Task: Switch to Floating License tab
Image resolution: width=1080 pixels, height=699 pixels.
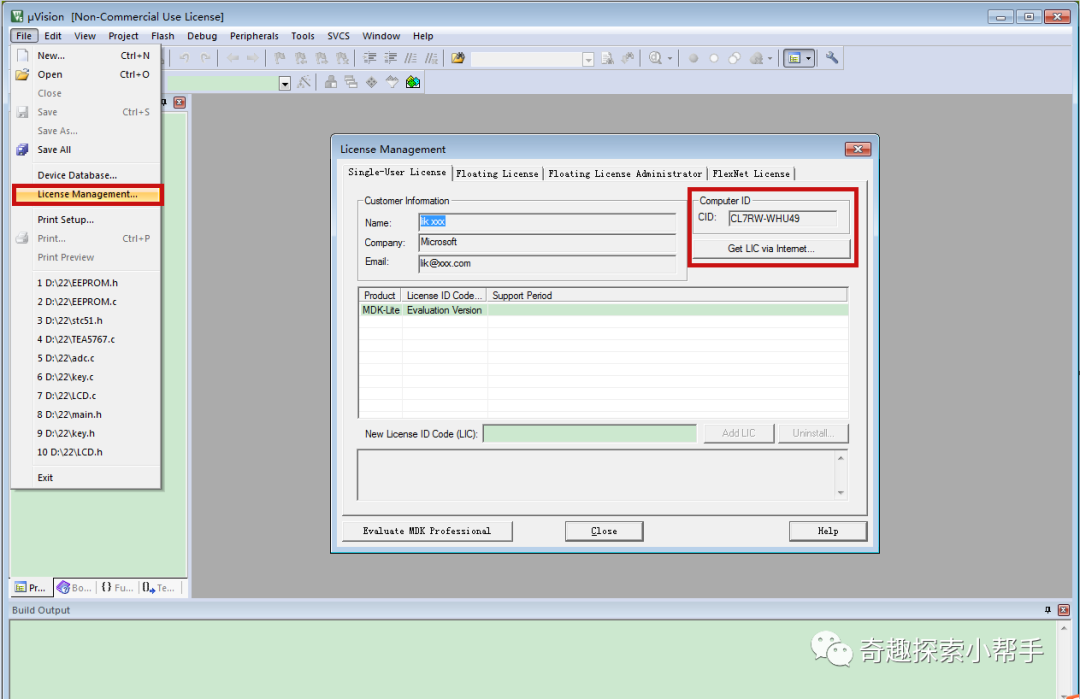Action: [x=497, y=174]
